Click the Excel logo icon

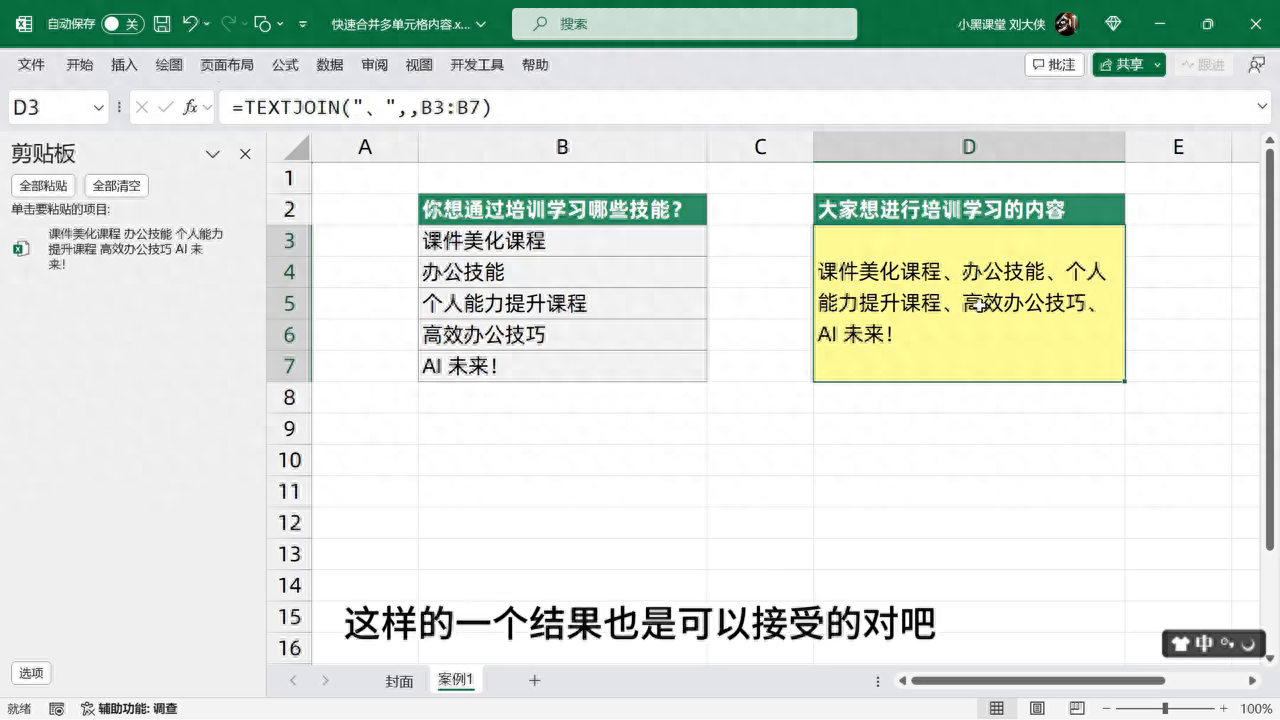tap(24, 23)
